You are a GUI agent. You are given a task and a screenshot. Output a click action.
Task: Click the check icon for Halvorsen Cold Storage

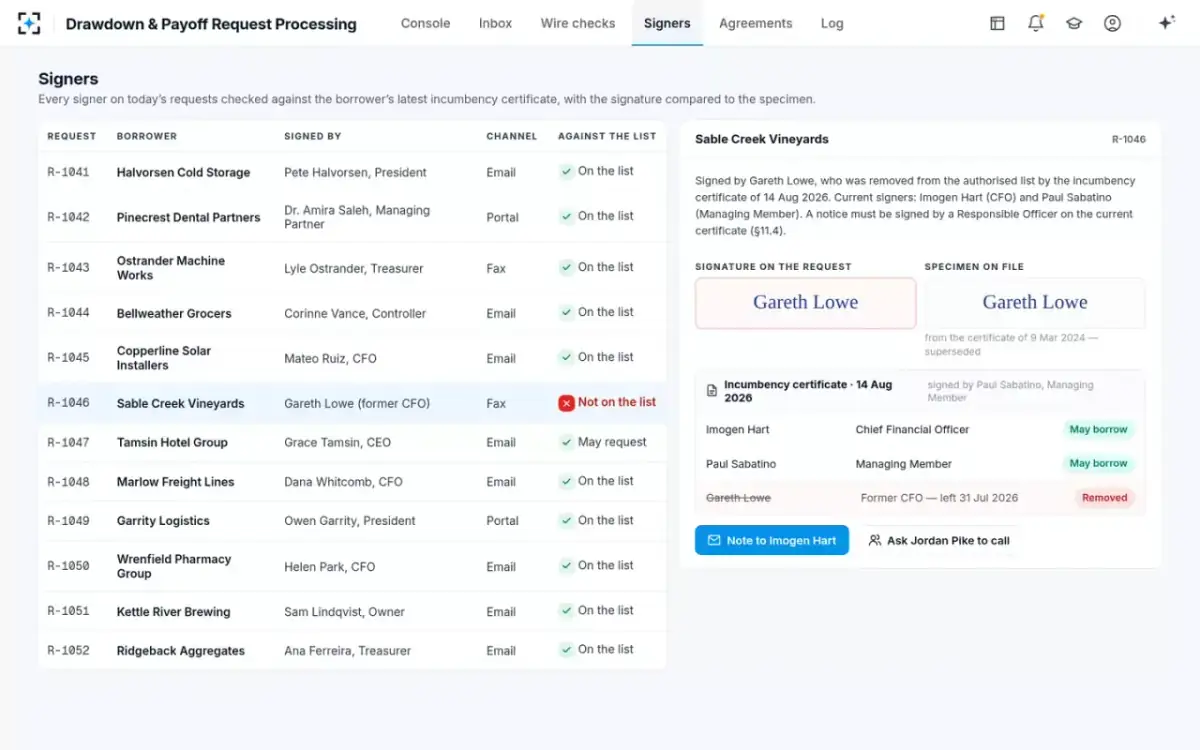pos(566,172)
